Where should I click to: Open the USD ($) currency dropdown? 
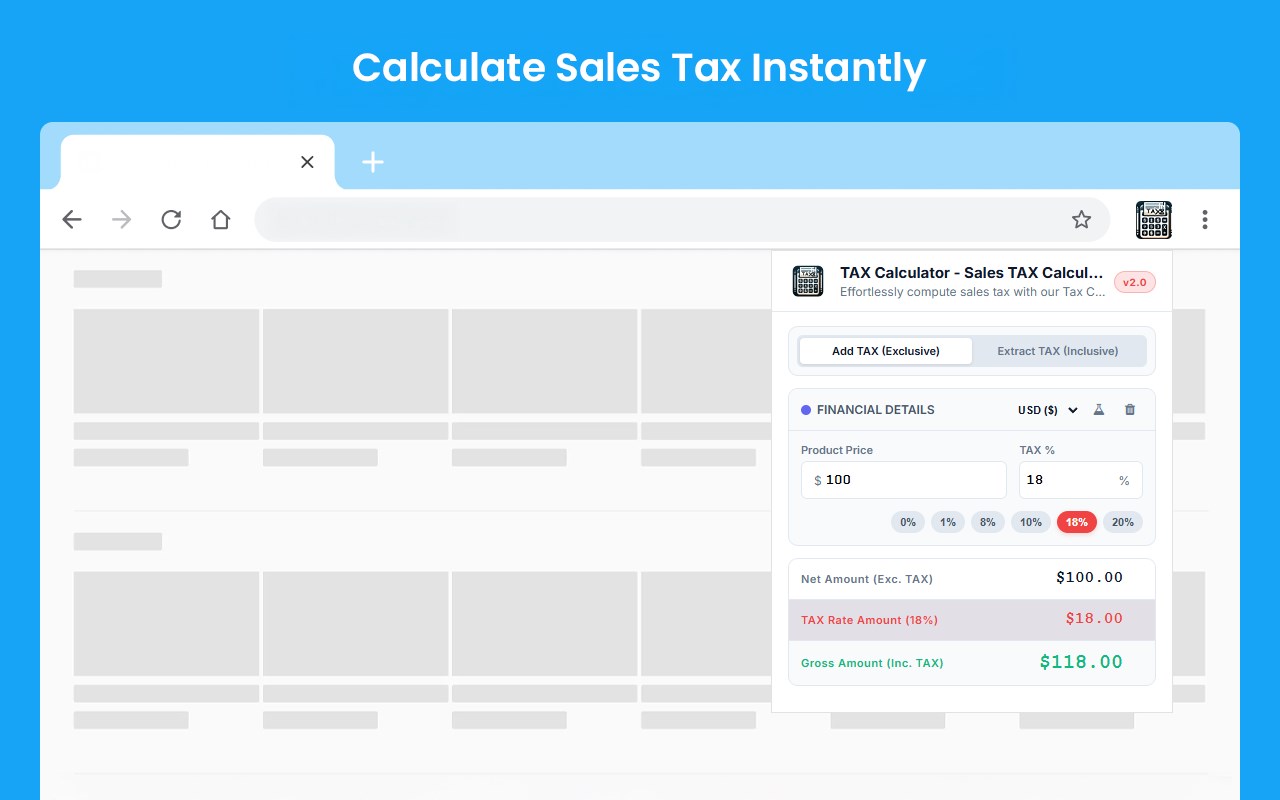pyautogui.click(x=1048, y=410)
